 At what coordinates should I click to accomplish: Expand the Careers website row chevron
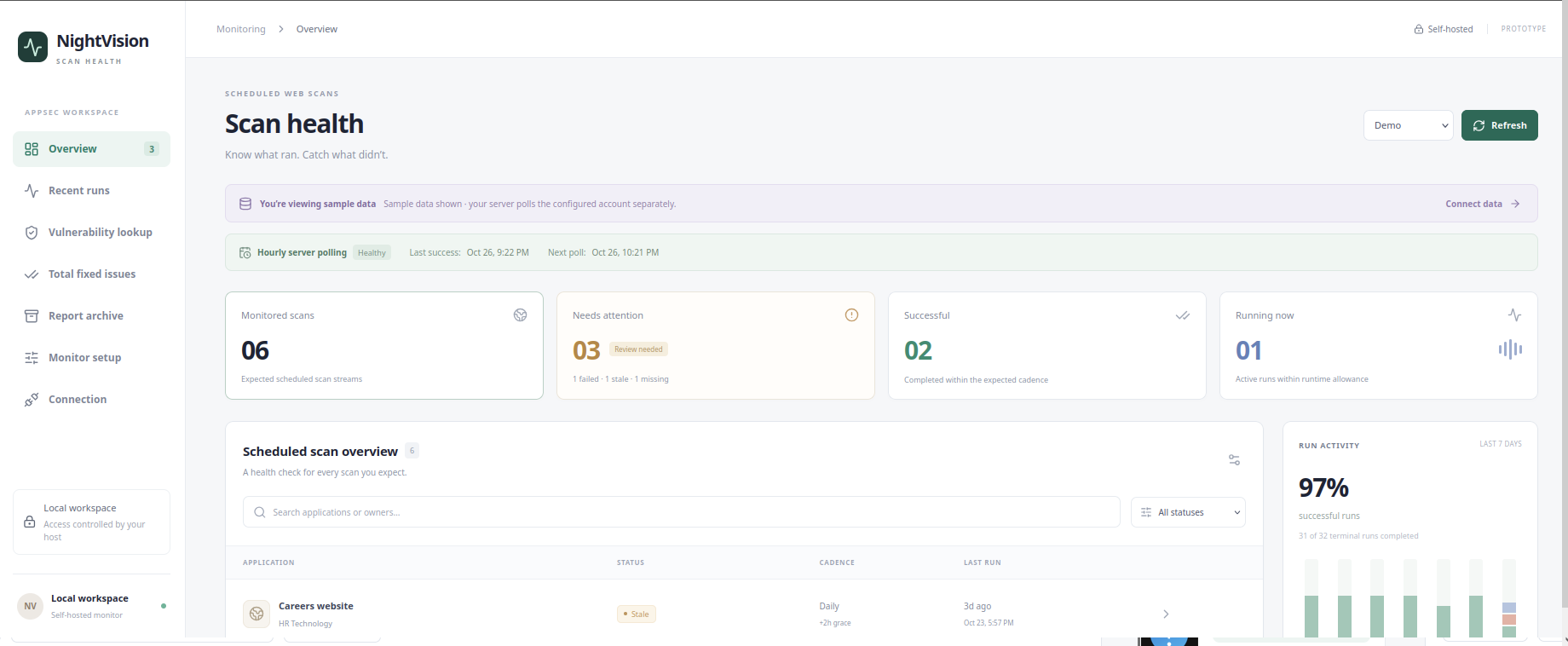[1166, 614]
